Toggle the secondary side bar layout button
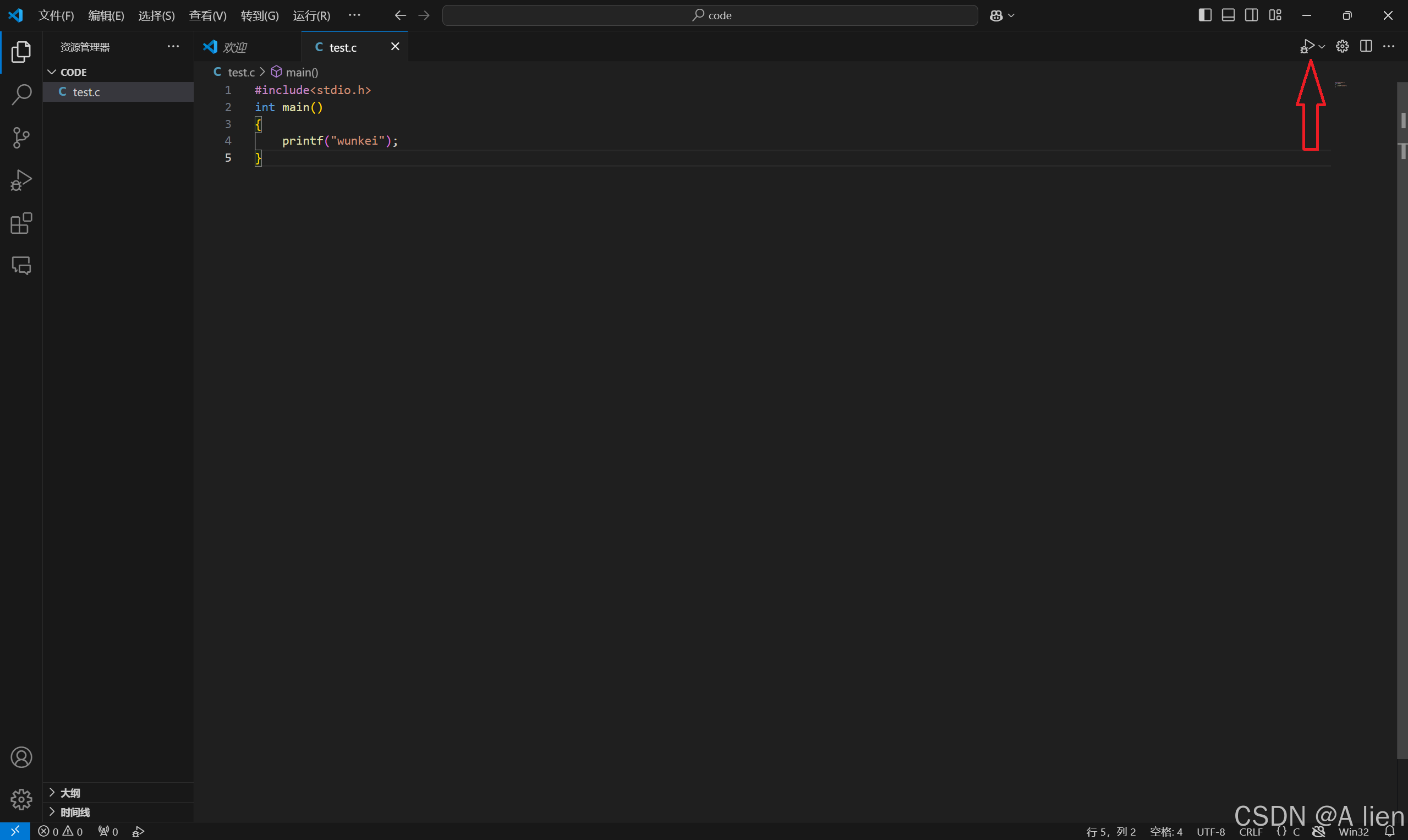Viewport: 1408px width, 840px height. click(1251, 15)
